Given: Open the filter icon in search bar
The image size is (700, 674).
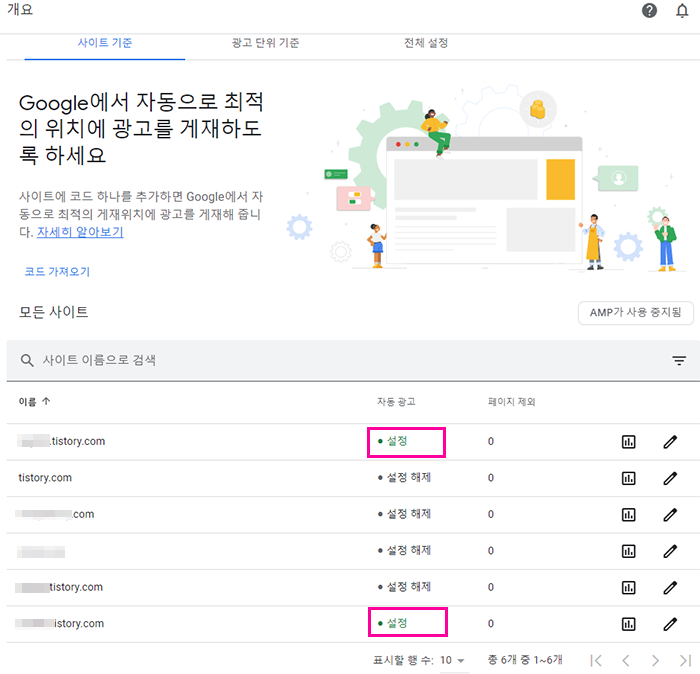Looking at the screenshot, I should tap(679, 360).
